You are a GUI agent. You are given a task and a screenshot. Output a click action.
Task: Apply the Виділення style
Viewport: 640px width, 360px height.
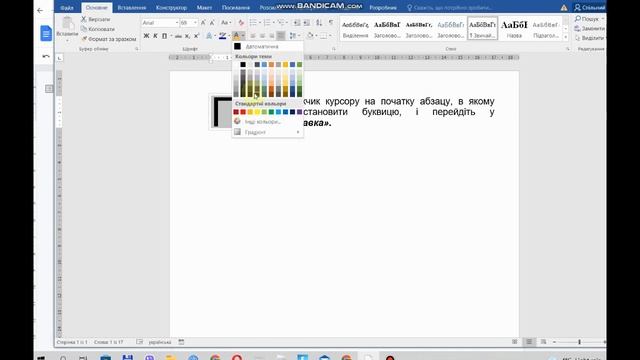tap(355, 29)
